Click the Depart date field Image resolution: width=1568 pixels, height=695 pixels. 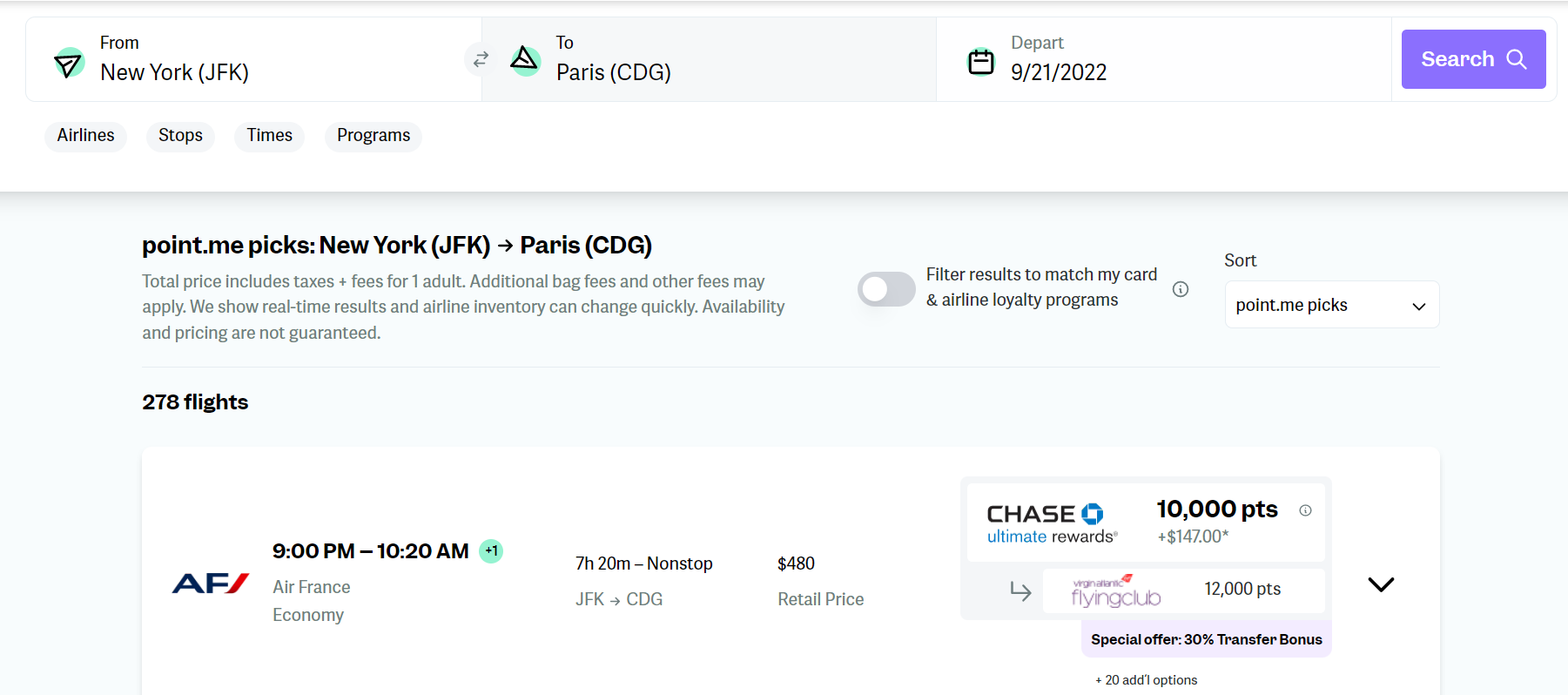[x=1059, y=72]
